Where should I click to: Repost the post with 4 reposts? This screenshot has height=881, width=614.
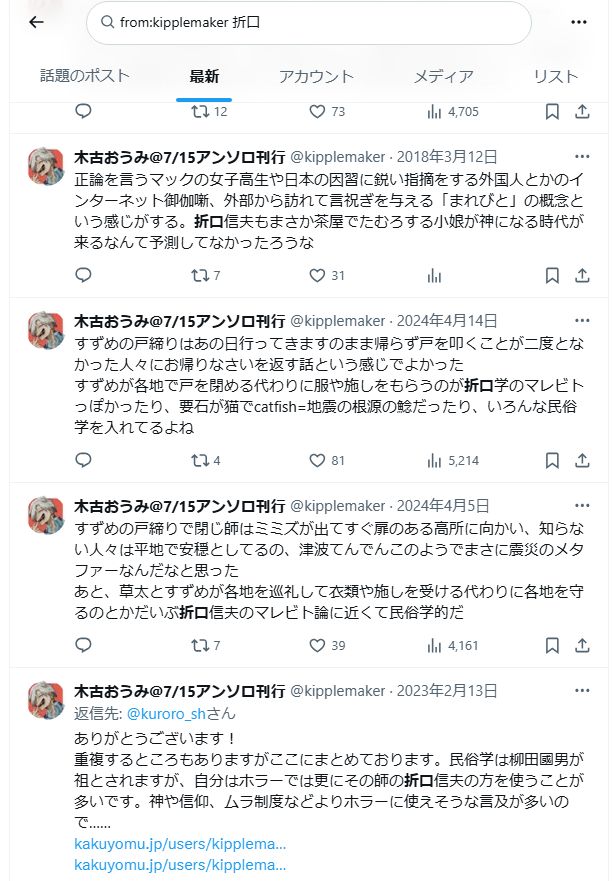tap(200, 460)
